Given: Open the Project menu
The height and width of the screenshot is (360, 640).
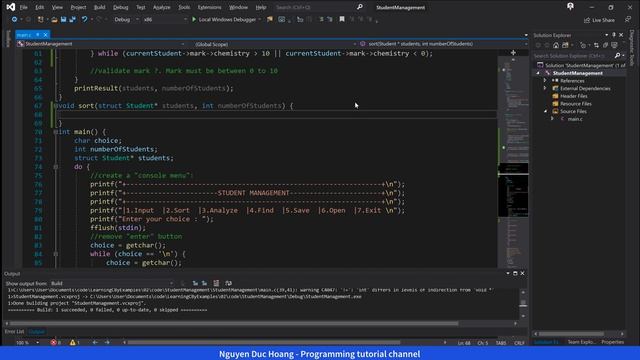Looking at the screenshot, I should 78,7.
